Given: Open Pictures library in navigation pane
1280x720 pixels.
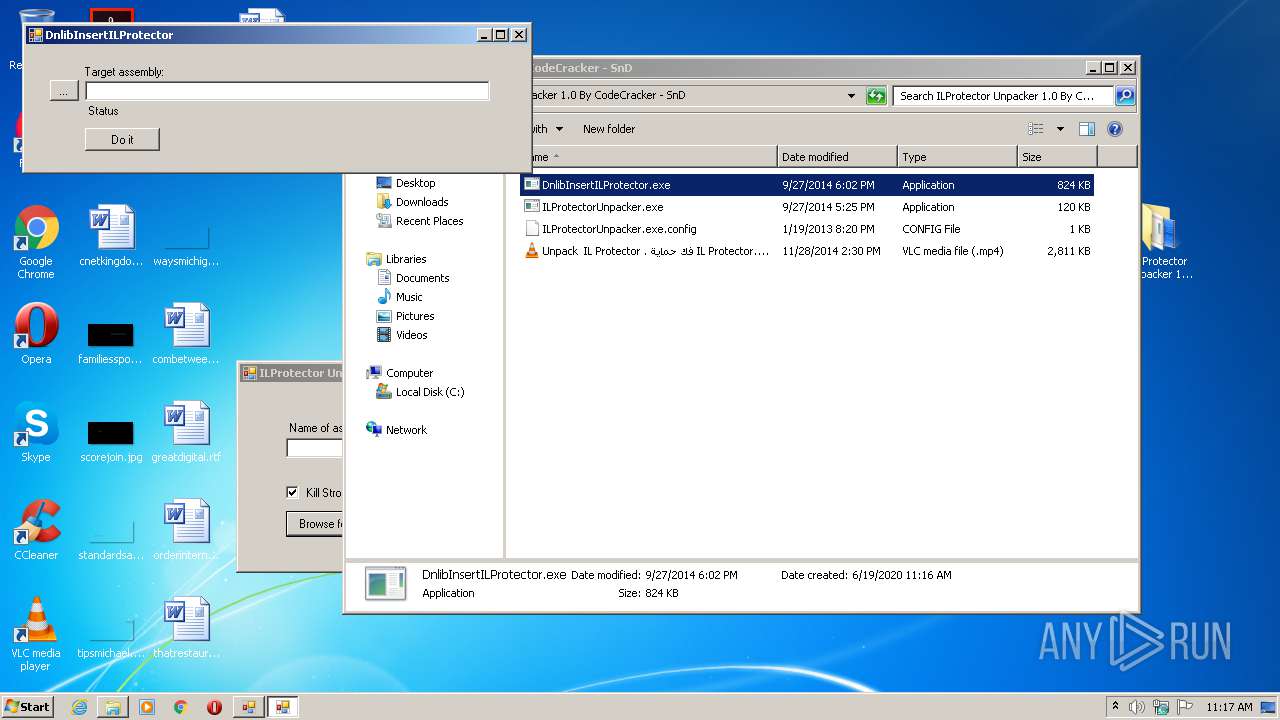Looking at the screenshot, I should point(415,316).
